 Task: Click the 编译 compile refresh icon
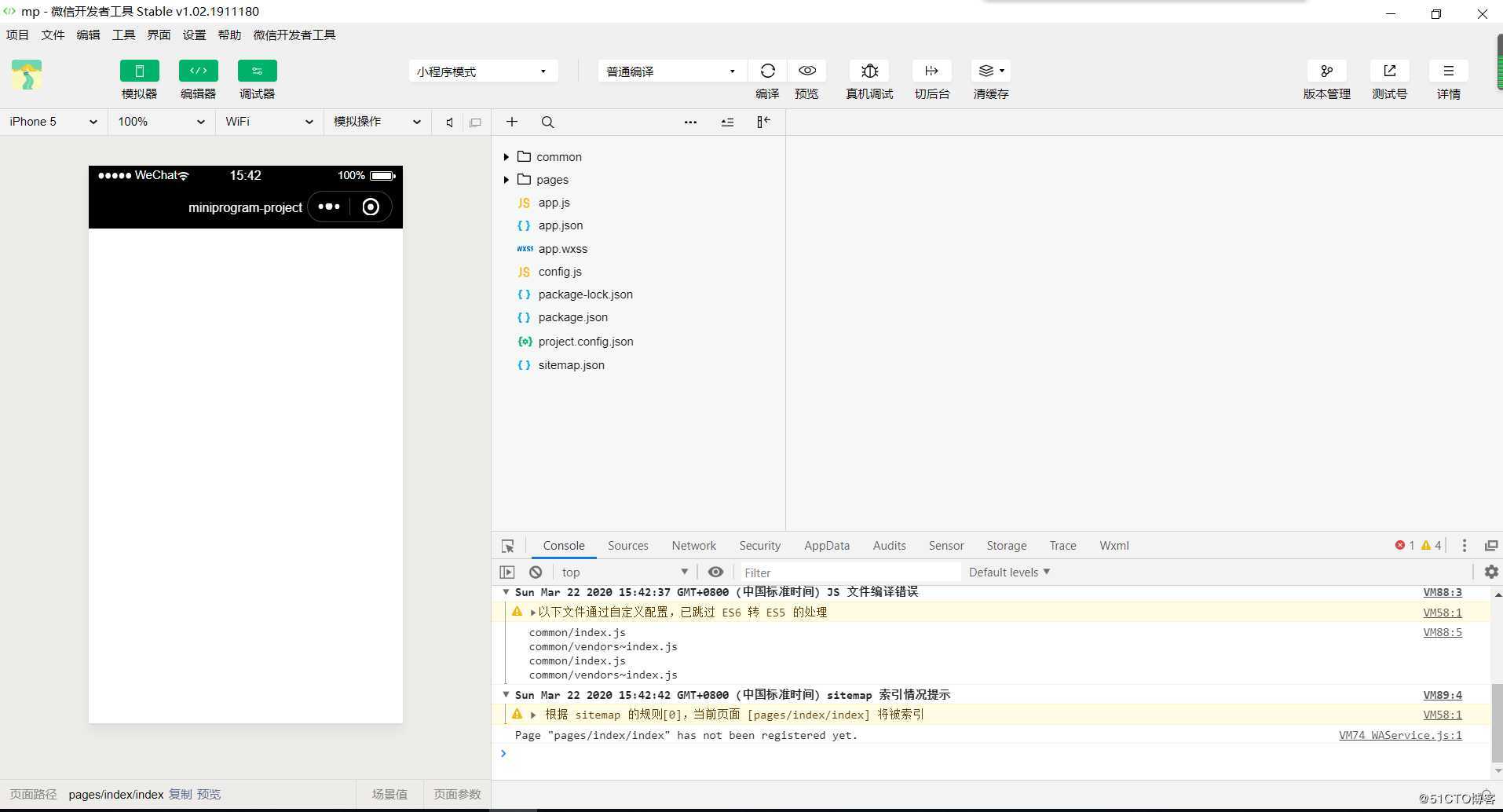[767, 71]
